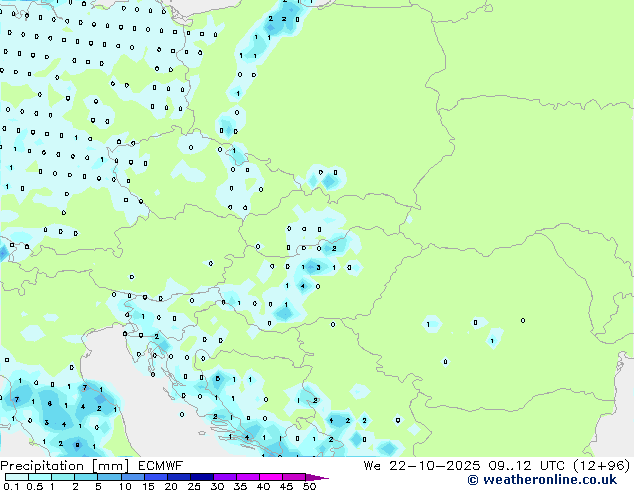Pick the 35–40 mm legend swatch

tap(248, 477)
